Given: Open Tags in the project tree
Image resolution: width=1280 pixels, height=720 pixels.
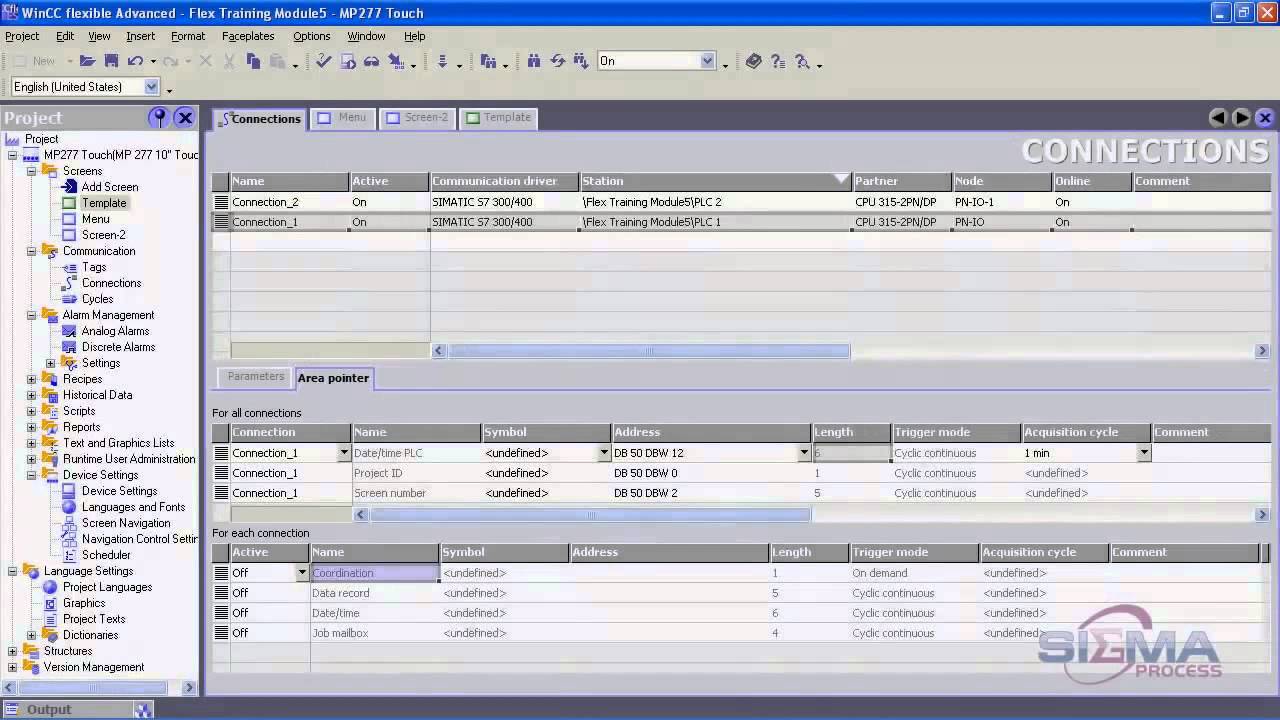Looking at the screenshot, I should 94,267.
